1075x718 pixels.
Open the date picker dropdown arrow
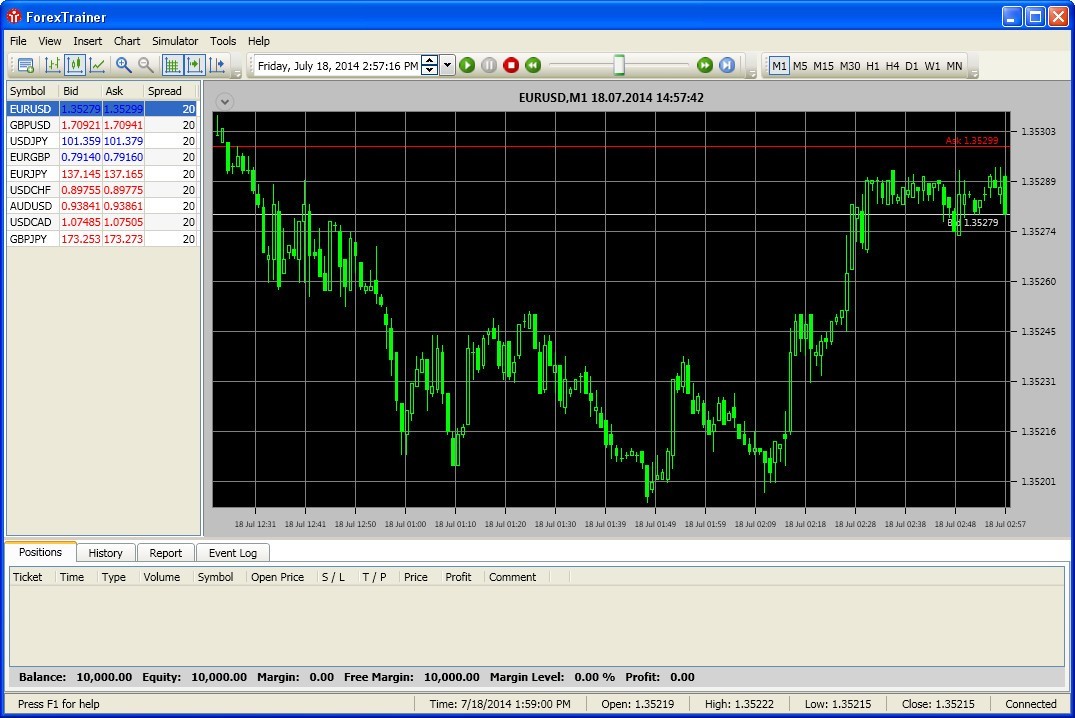448,66
